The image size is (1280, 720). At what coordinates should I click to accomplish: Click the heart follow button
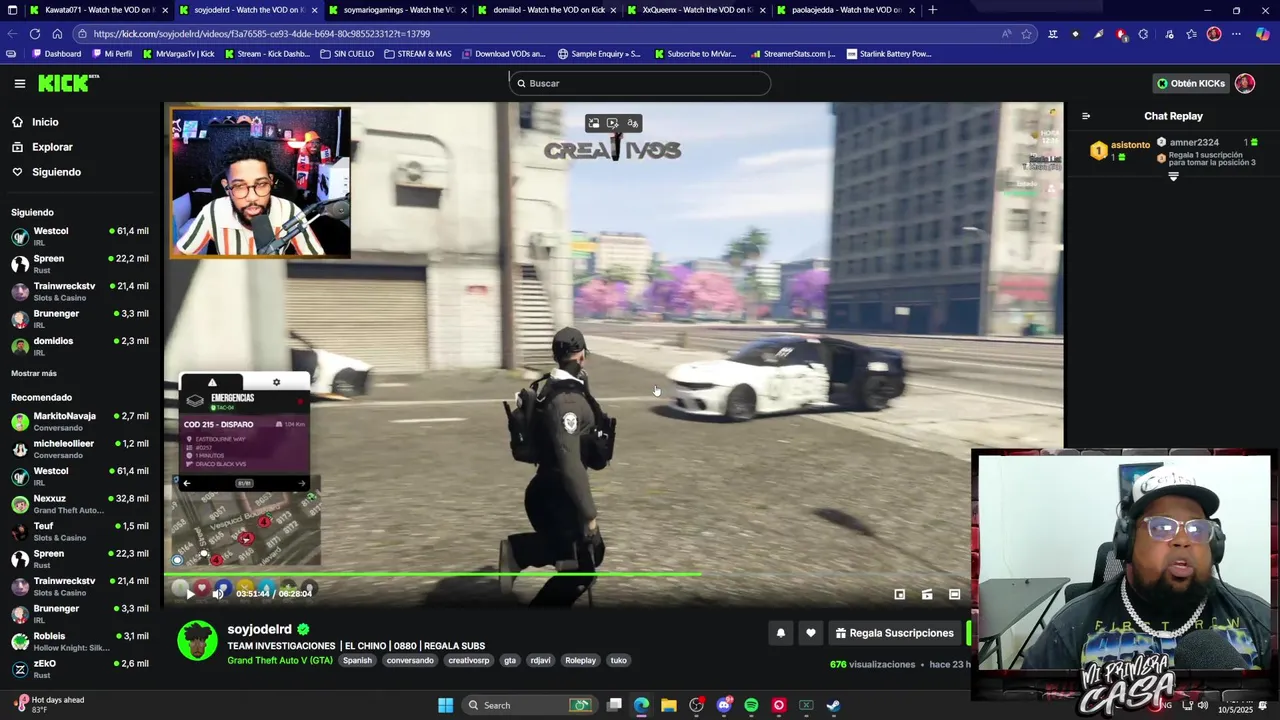click(811, 633)
